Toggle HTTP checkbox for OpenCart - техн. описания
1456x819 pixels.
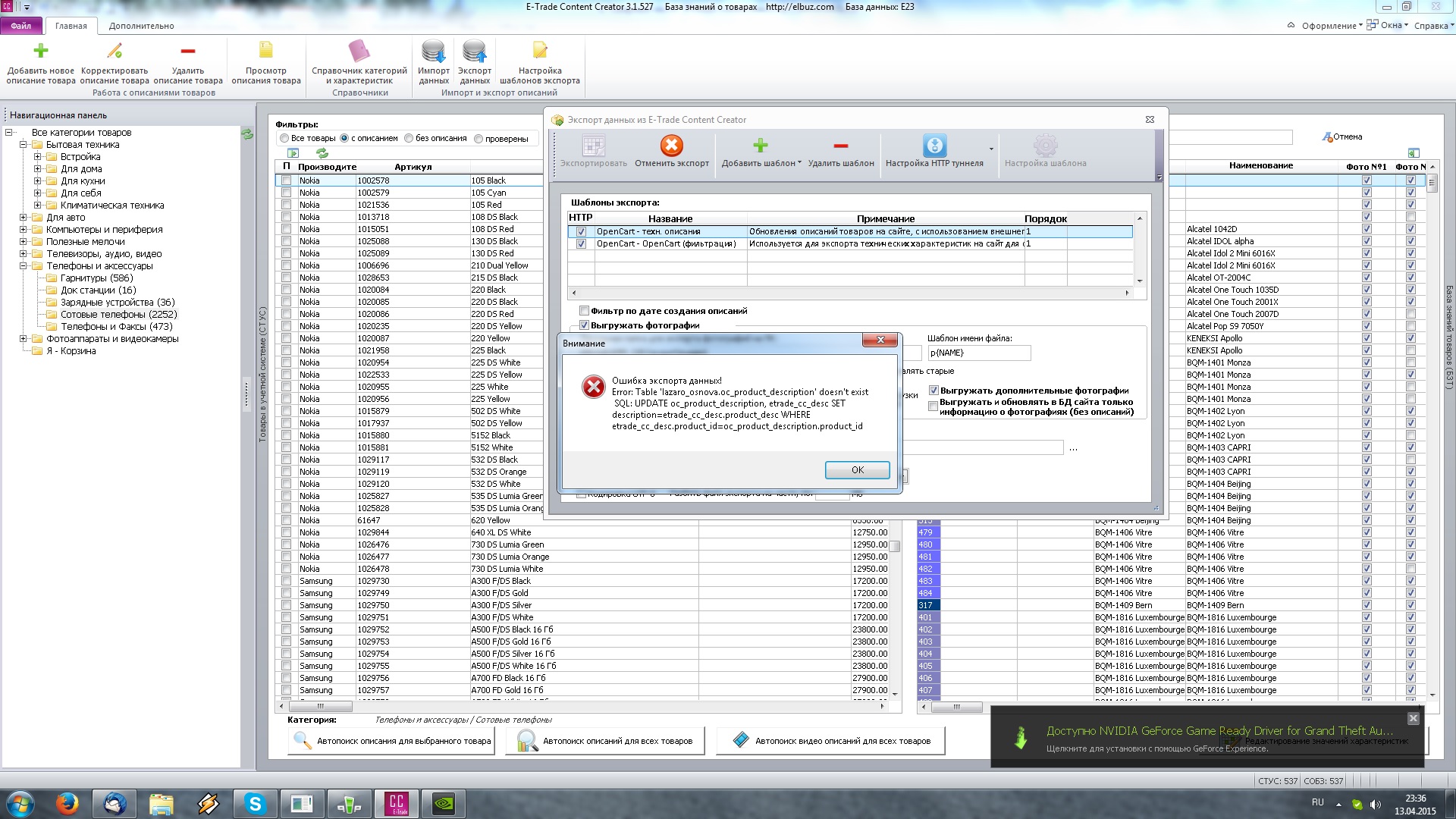click(x=581, y=231)
